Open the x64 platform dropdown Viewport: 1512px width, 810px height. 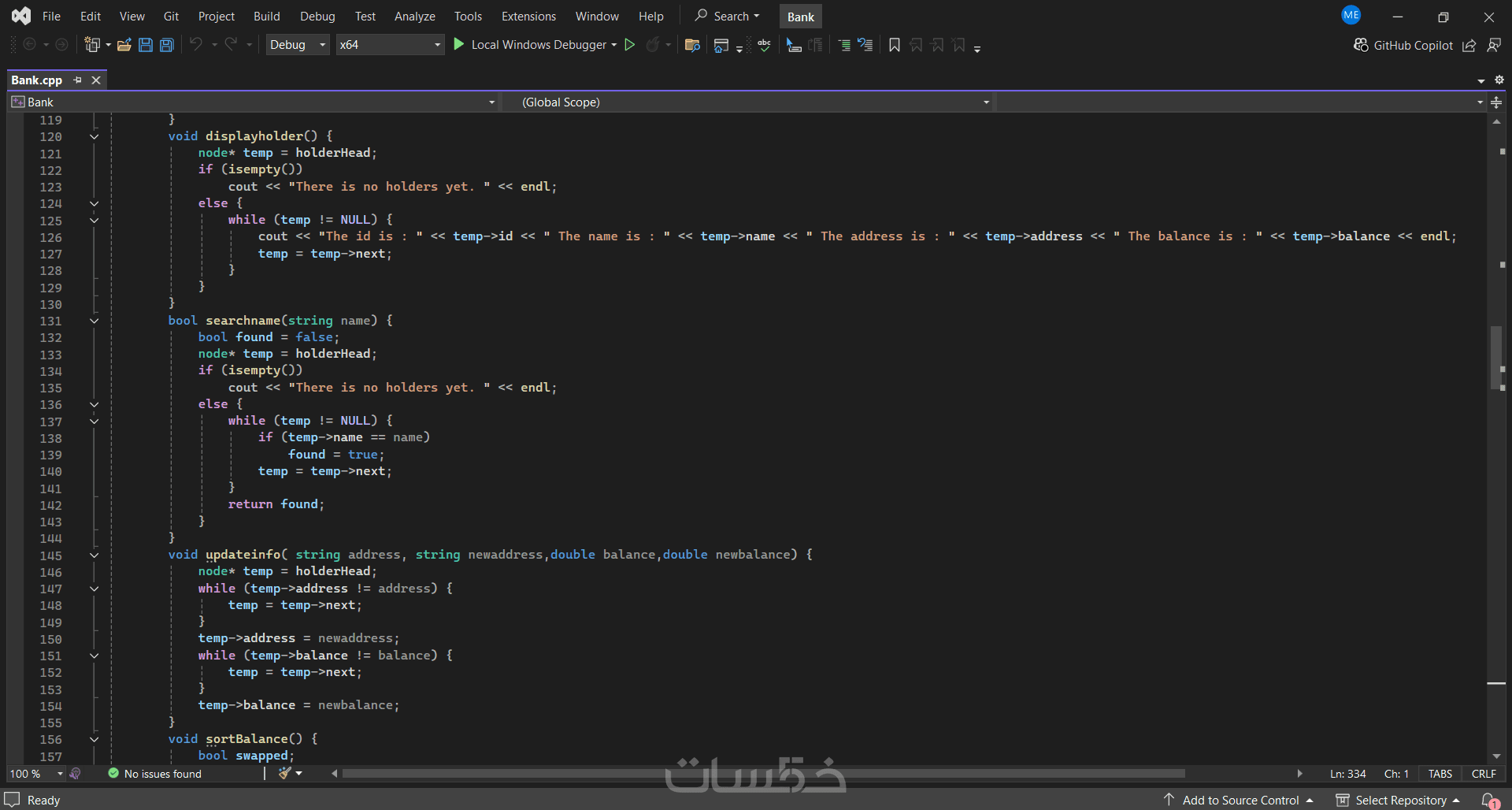click(x=390, y=45)
